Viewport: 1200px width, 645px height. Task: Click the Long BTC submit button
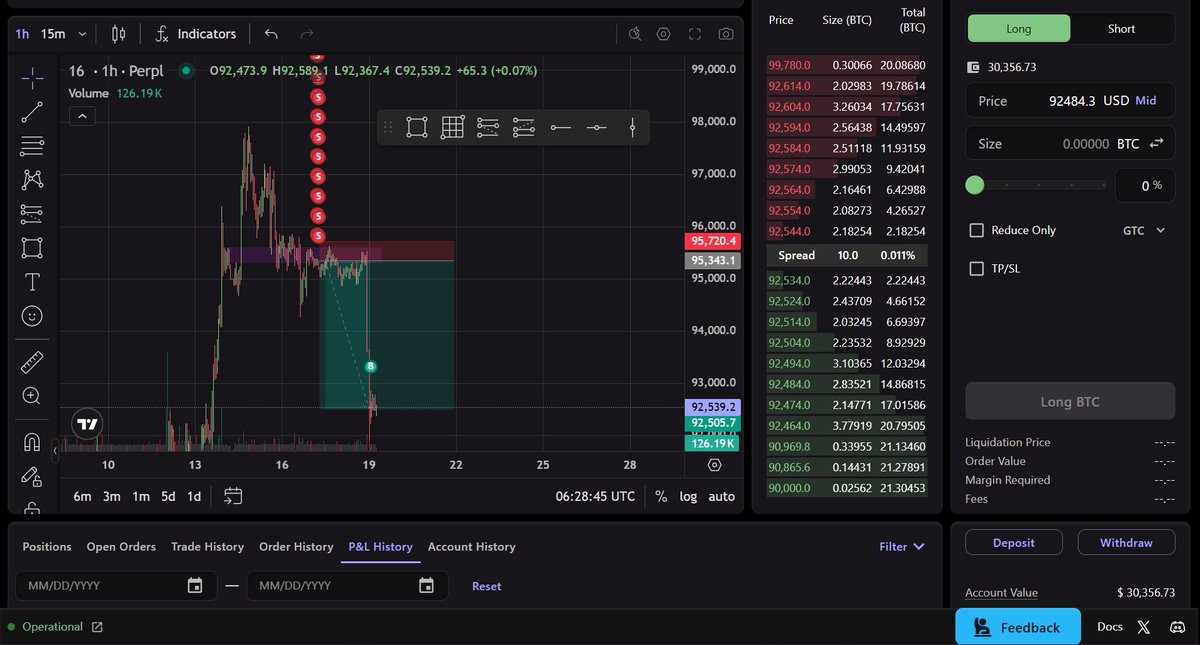click(1070, 401)
